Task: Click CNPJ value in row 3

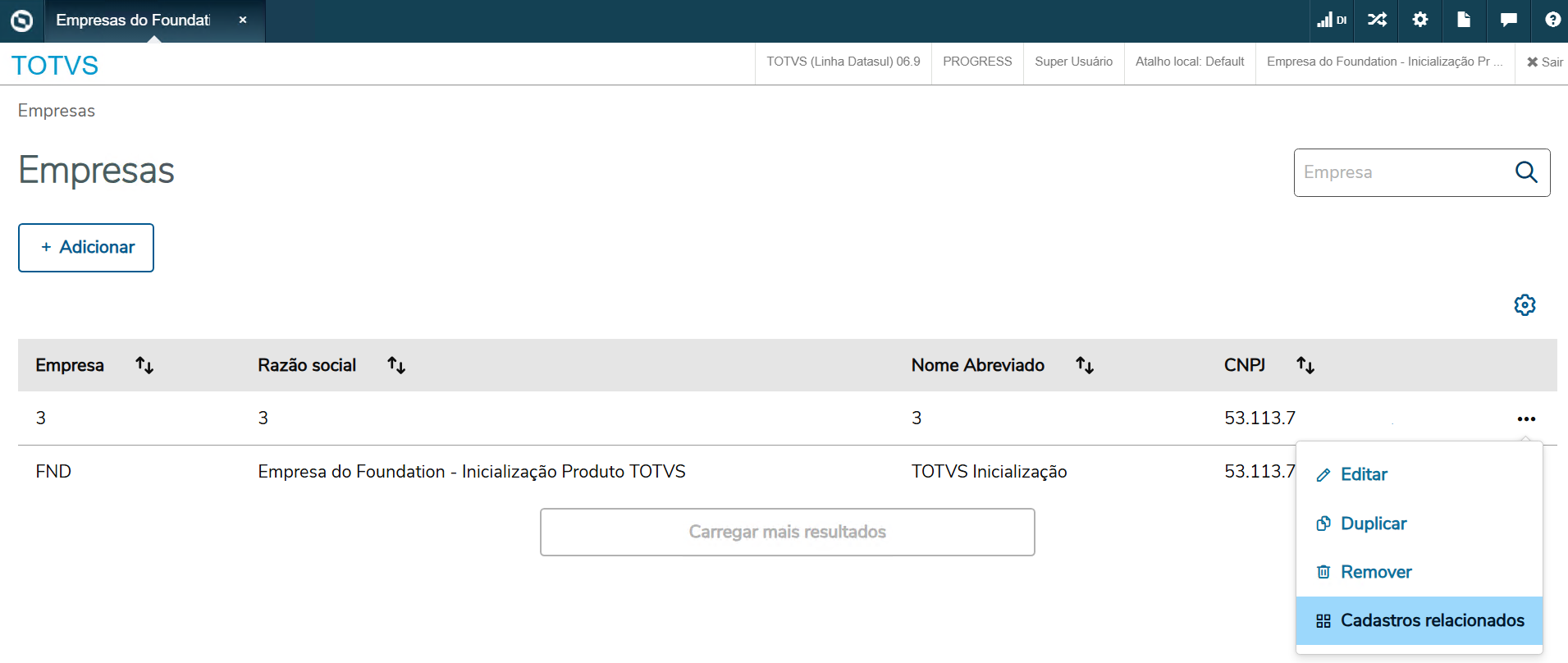Action: [1260, 418]
